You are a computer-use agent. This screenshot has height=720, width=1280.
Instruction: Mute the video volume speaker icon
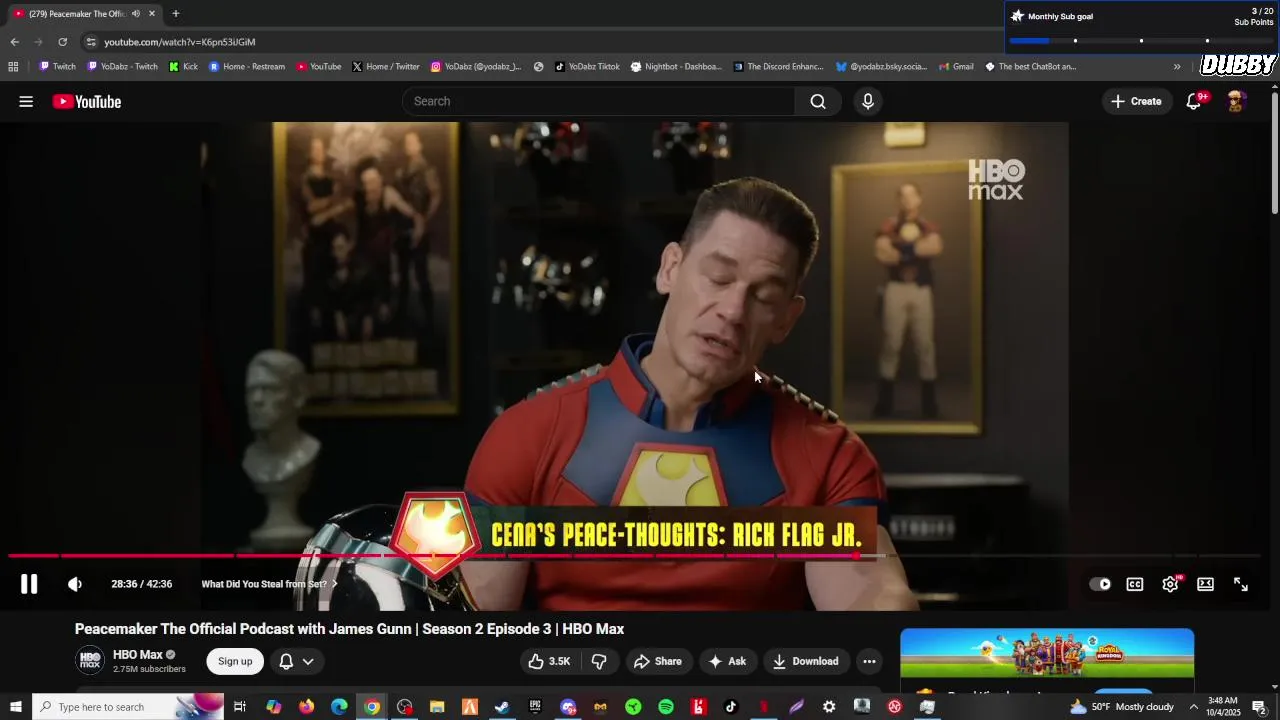75,584
